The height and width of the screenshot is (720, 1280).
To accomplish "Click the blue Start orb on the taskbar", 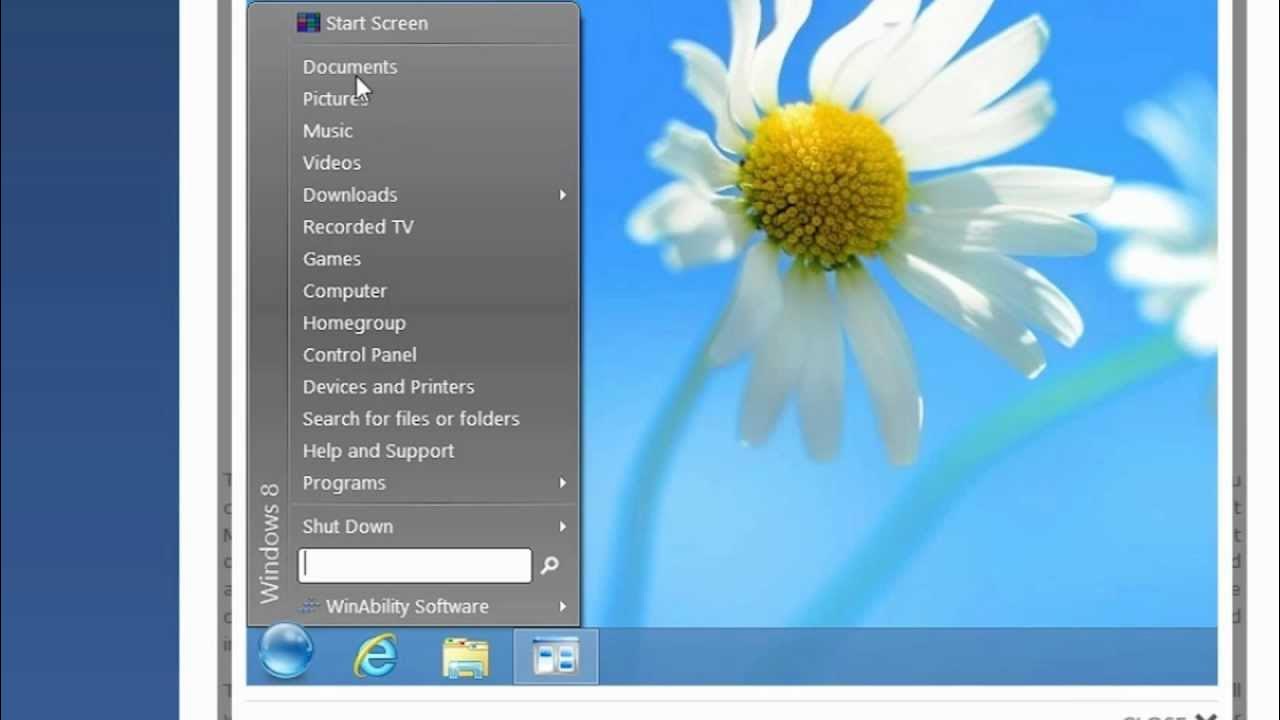I will pyautogui.click(x=285, y=655).
